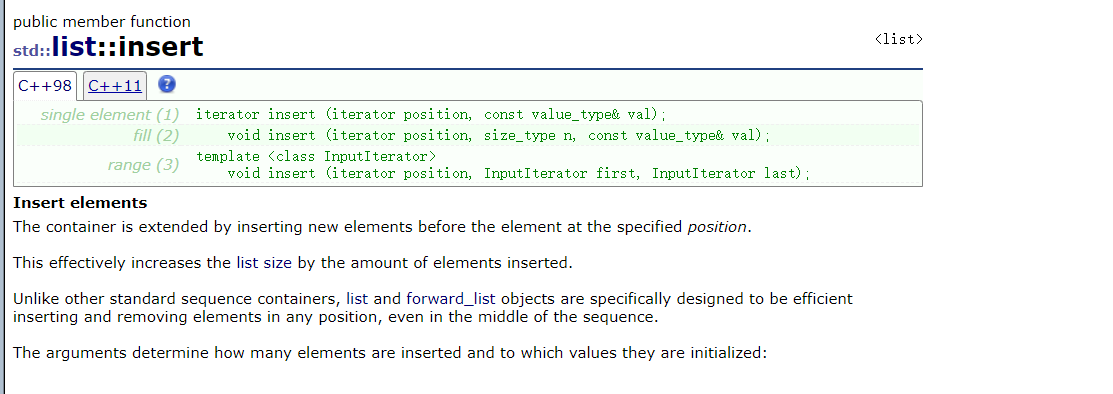Viewport: 1113px width, 394px height.
Task: Select the 'fill (2)' label
Action: pos(156,135)
